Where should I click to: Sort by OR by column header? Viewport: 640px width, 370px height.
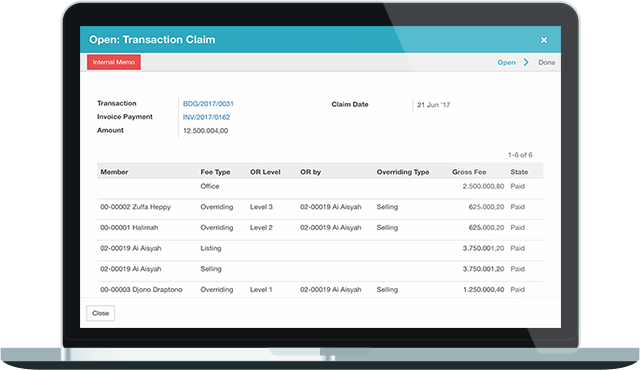(311, 172)
